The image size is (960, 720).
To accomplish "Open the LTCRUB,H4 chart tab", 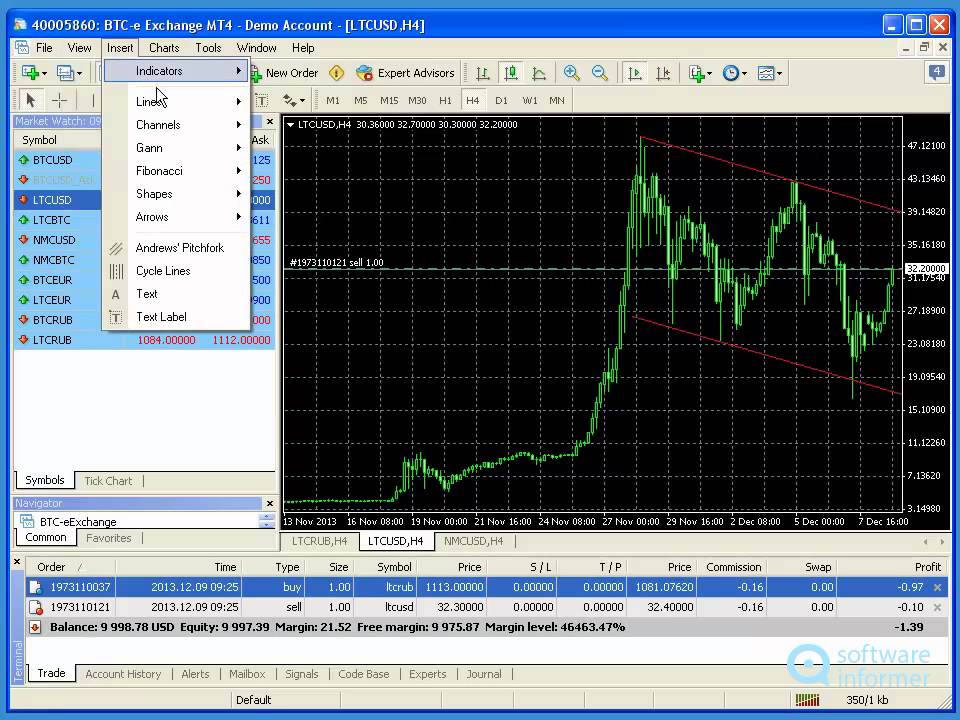I will pyautogui.click(x=319, y=541).
